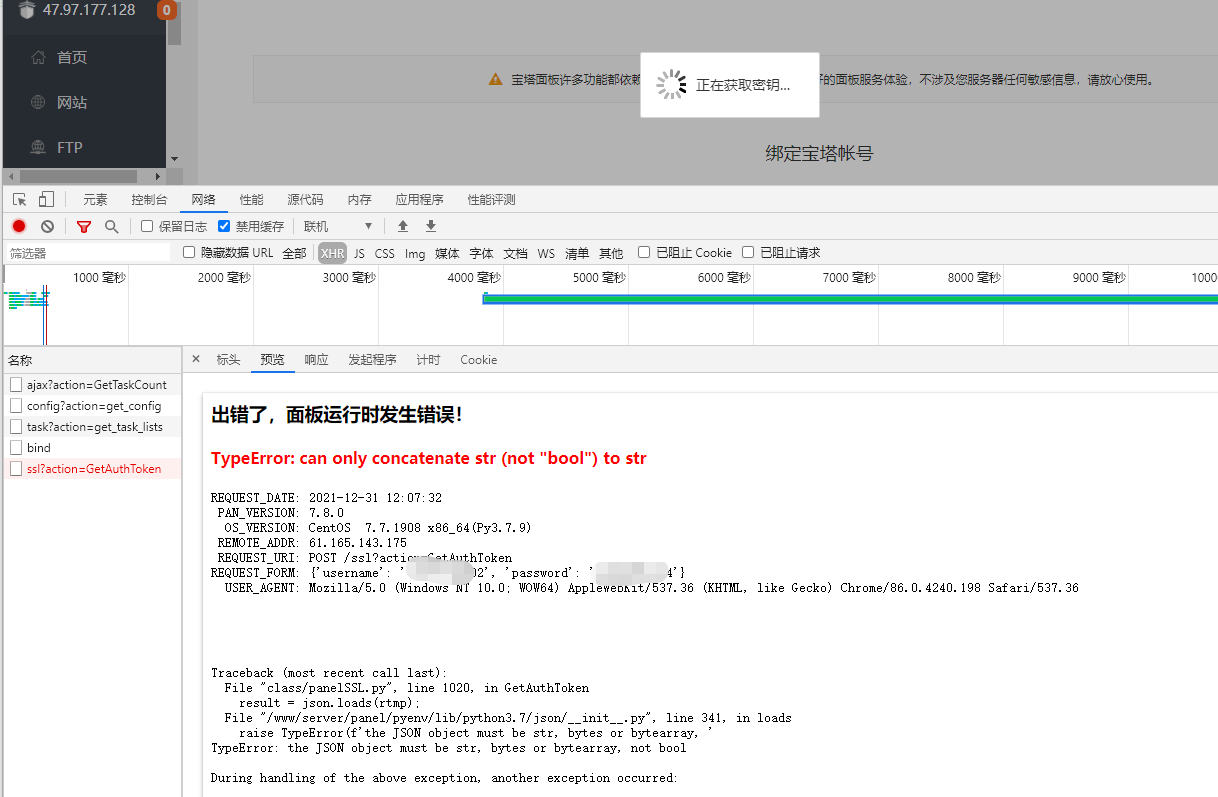Tick checkbox beside the bind request

tap(16, 448)
